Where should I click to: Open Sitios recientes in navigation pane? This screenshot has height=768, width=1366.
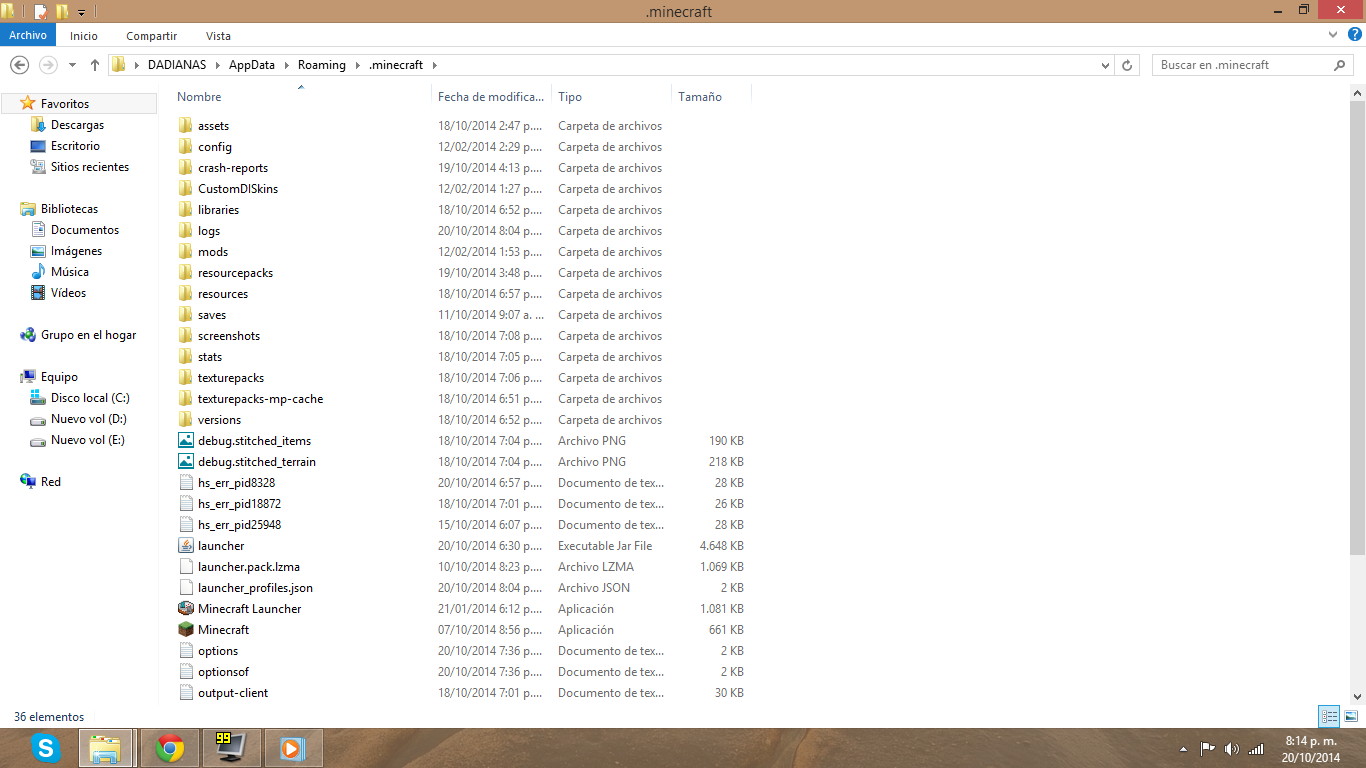[x=90, y=167]
